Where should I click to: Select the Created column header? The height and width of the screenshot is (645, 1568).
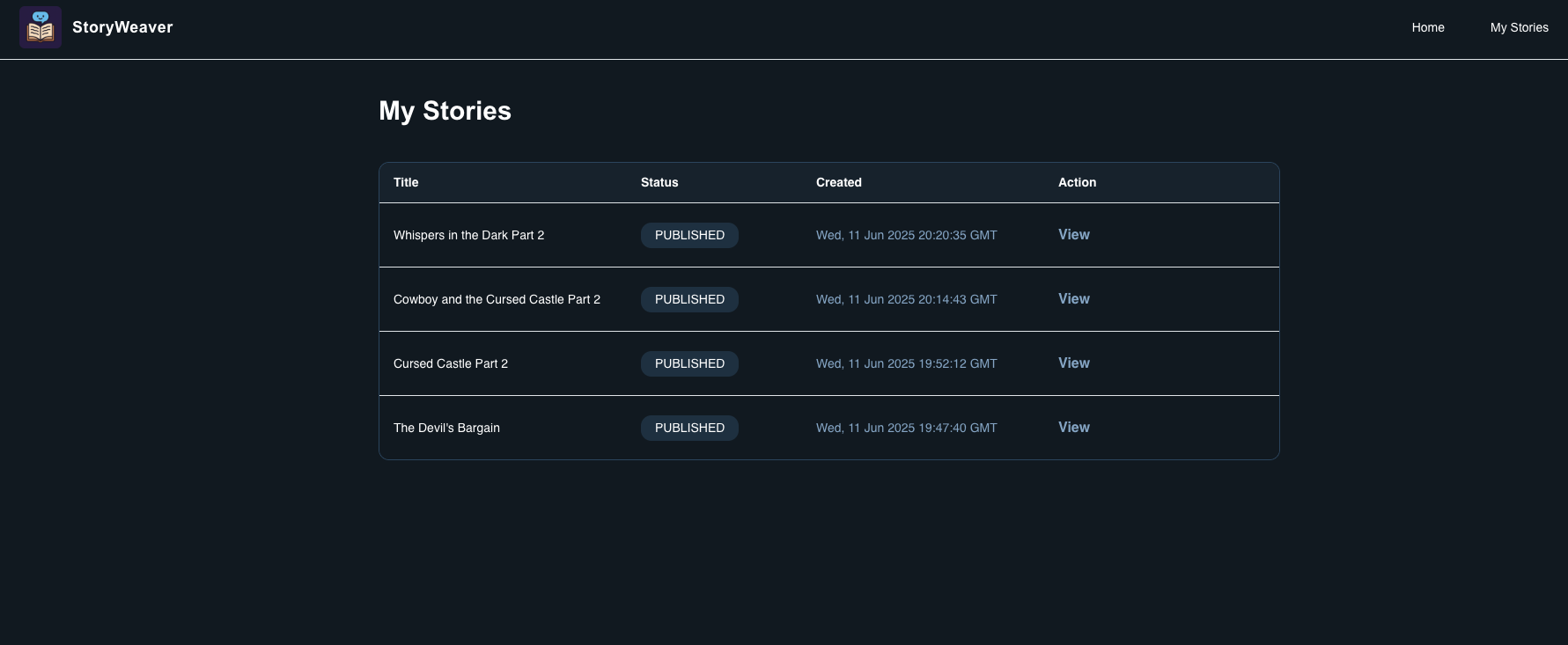point(838,182)
